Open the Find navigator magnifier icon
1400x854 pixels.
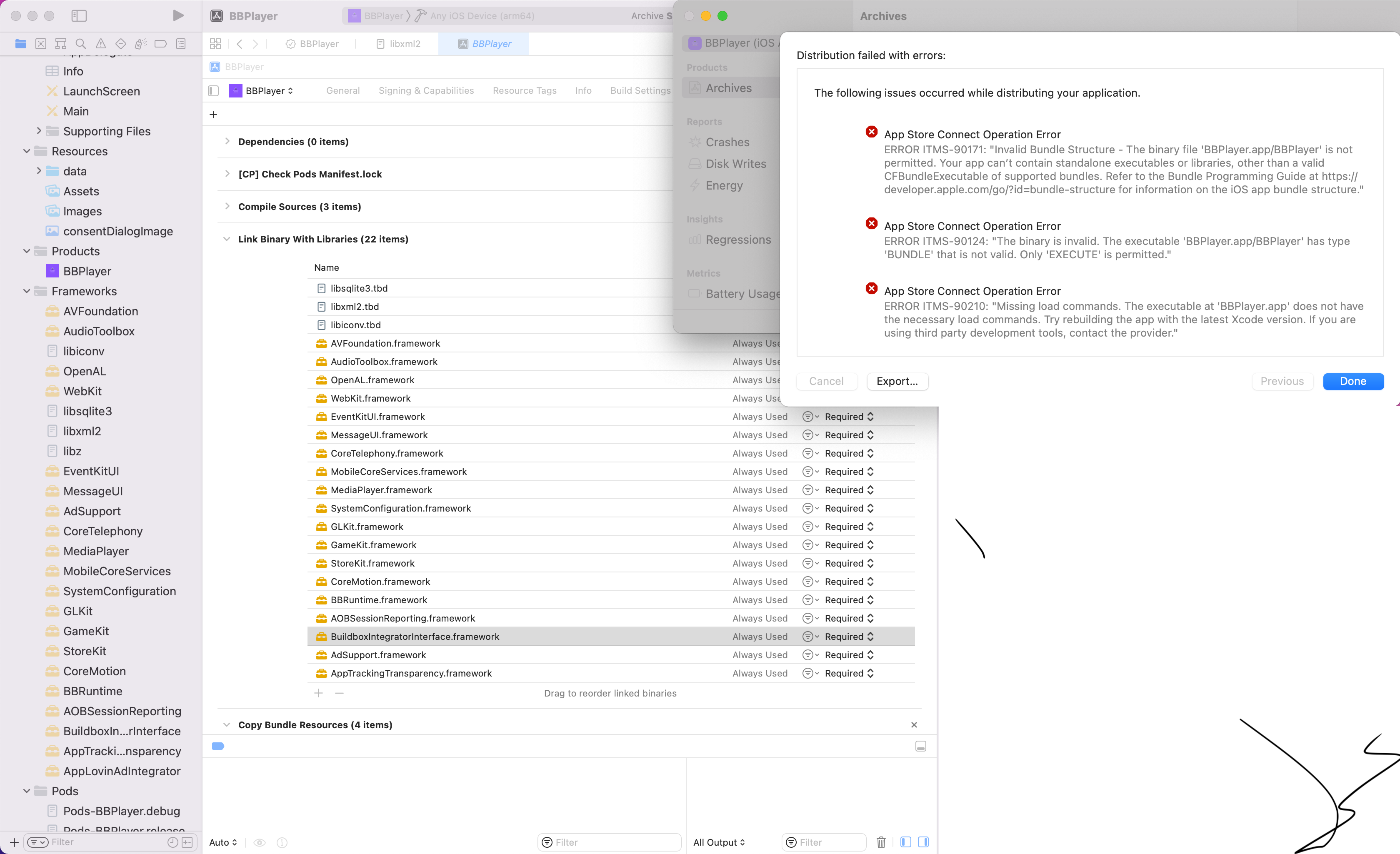81,44
